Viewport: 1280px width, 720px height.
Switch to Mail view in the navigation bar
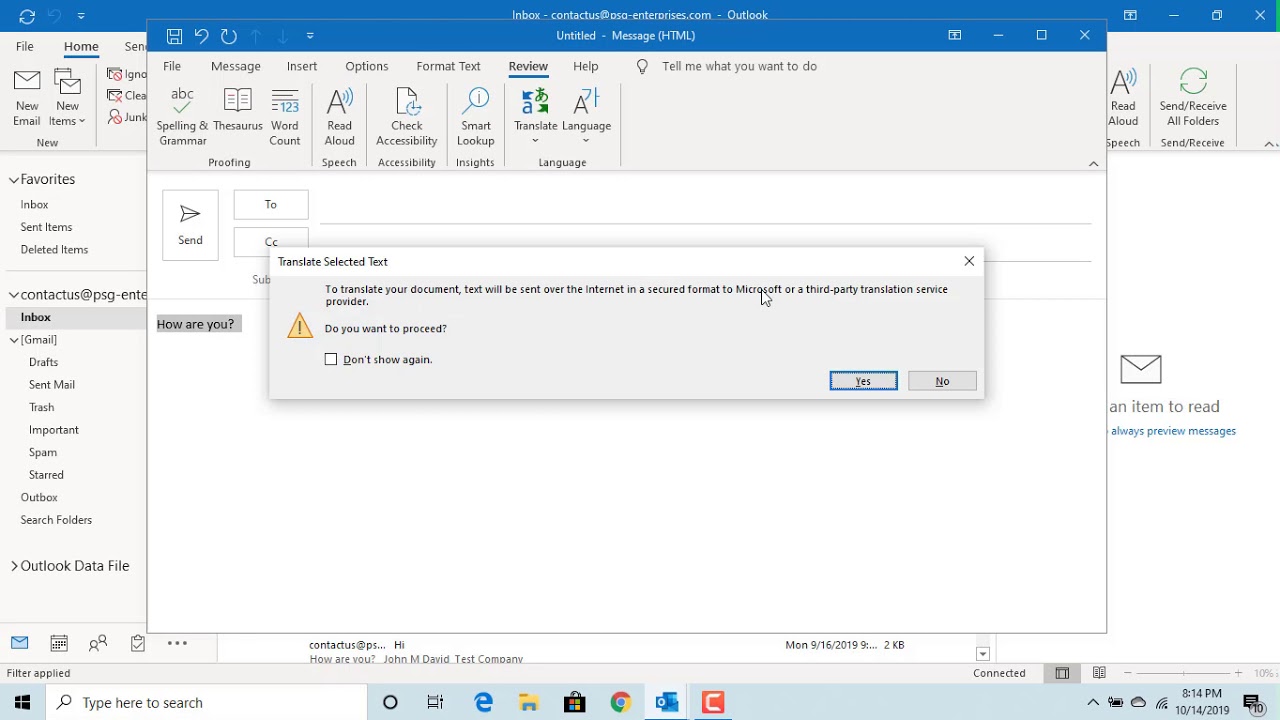[x=20, y=643]
